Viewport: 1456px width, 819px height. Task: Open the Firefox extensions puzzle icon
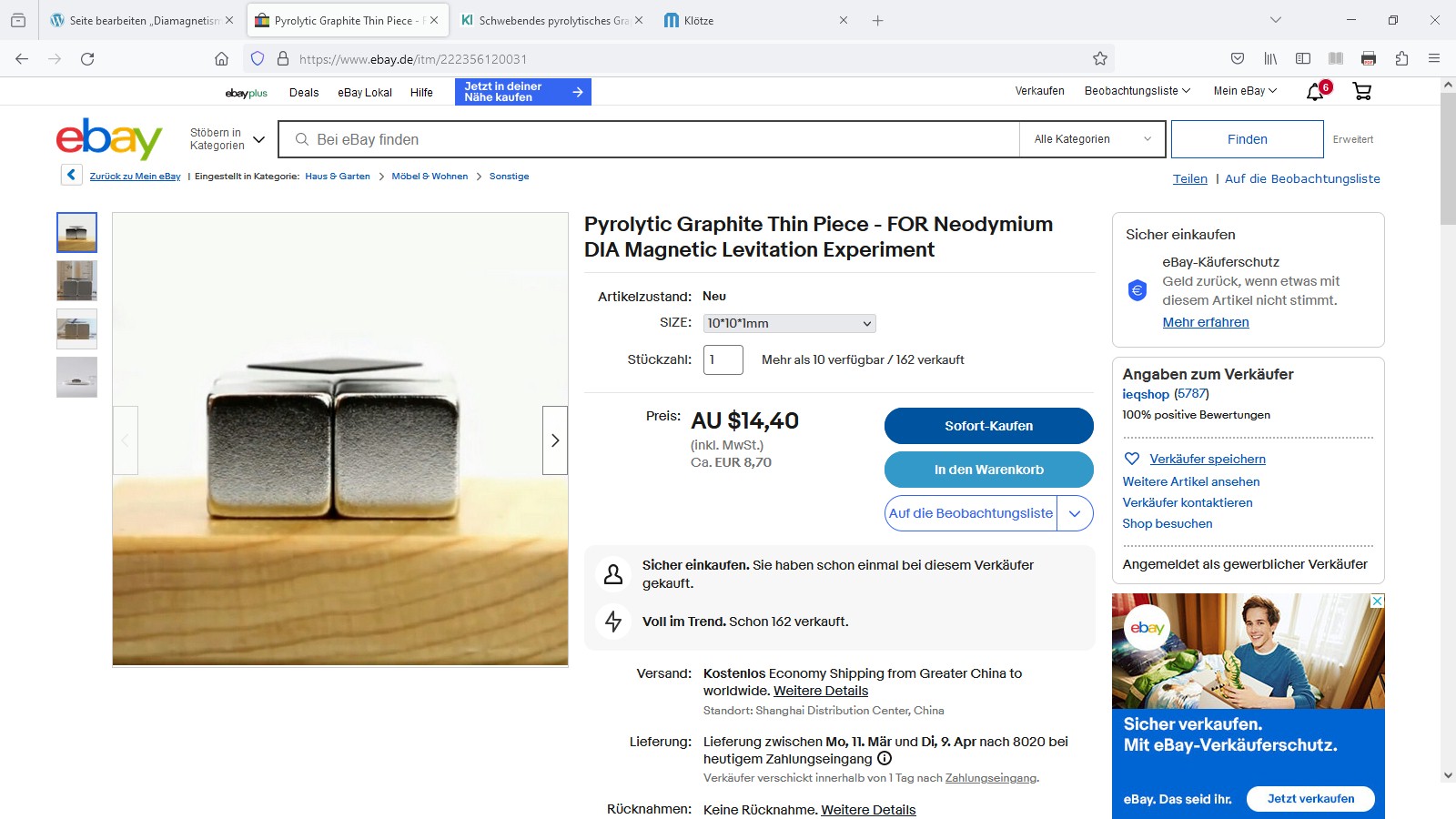click(x=1401, y=59)
